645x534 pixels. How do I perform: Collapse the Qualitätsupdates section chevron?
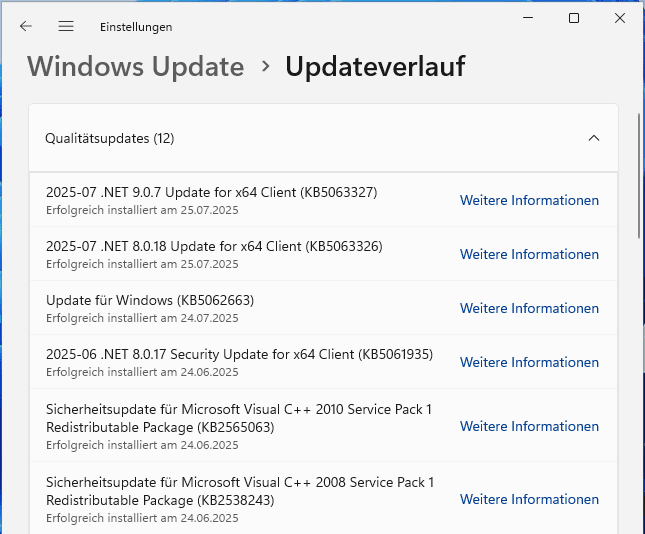pyautogui.click(x=594, y=138)
